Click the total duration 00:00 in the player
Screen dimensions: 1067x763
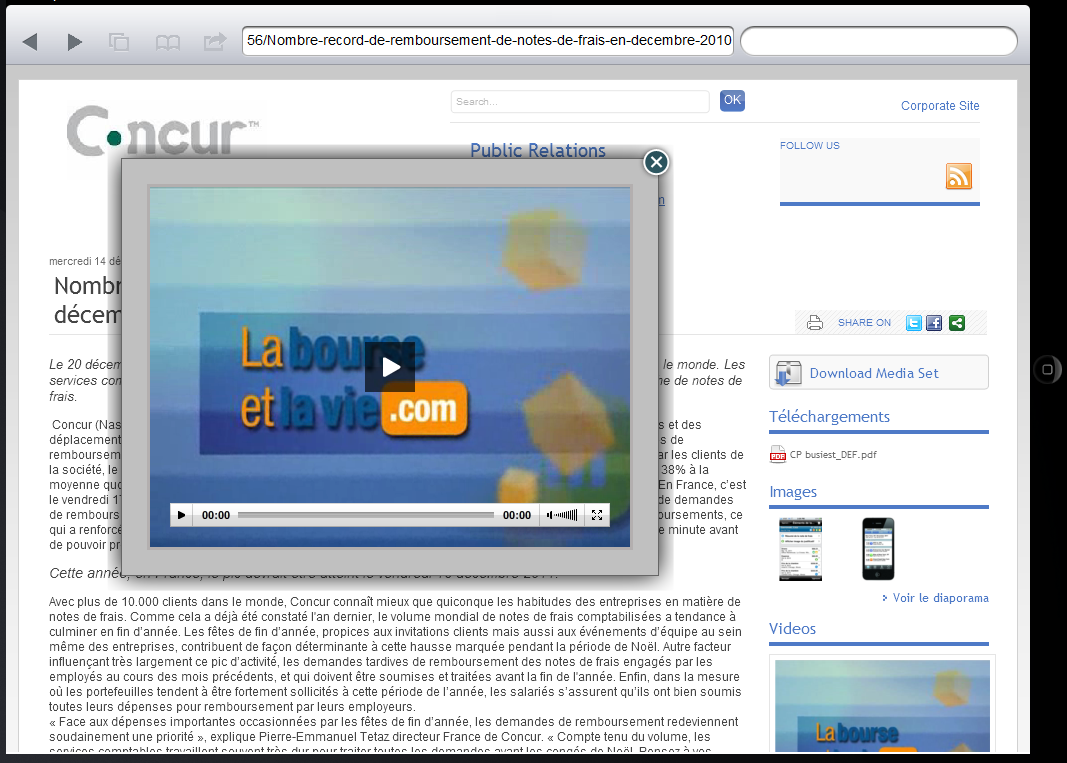tap(516, 515)
